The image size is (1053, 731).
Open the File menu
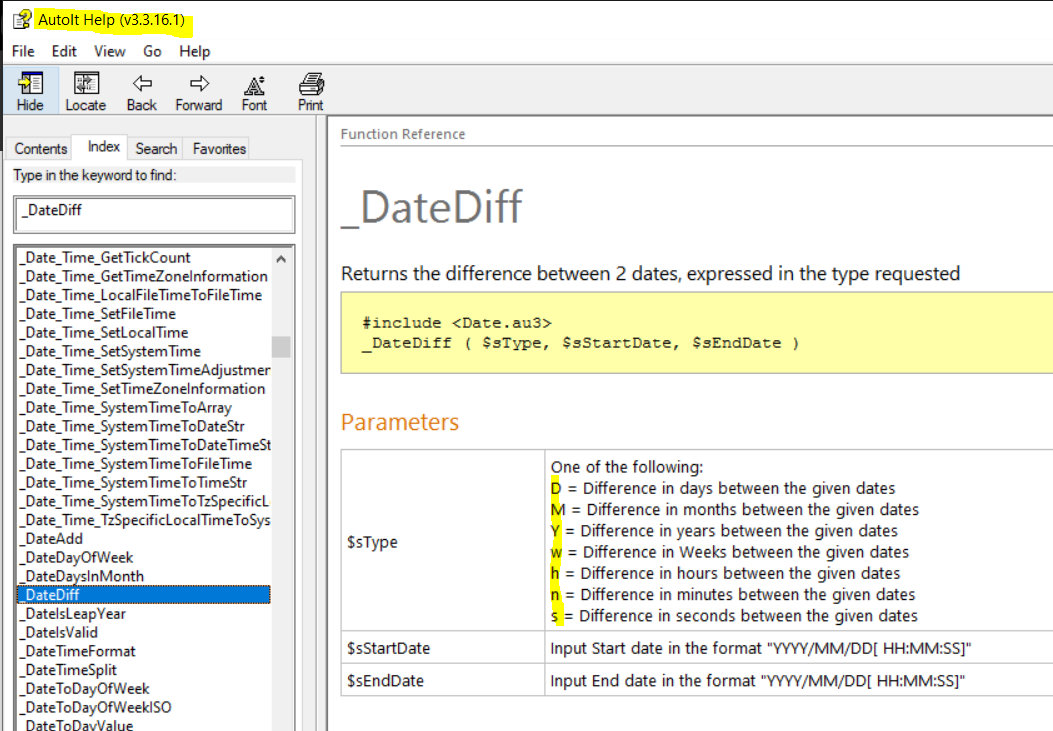(x=23, y=51)
